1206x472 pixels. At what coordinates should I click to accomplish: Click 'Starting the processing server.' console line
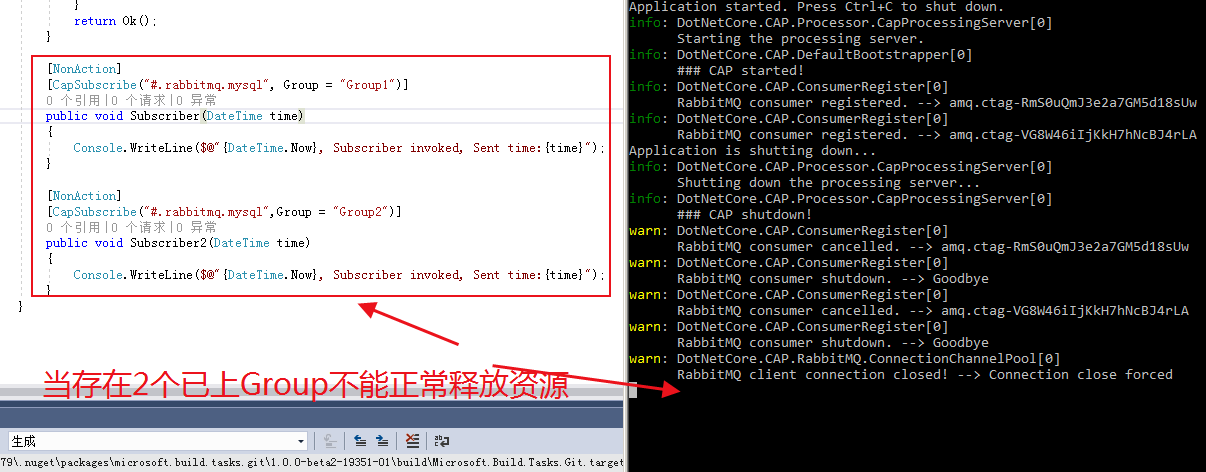[800, 39]
